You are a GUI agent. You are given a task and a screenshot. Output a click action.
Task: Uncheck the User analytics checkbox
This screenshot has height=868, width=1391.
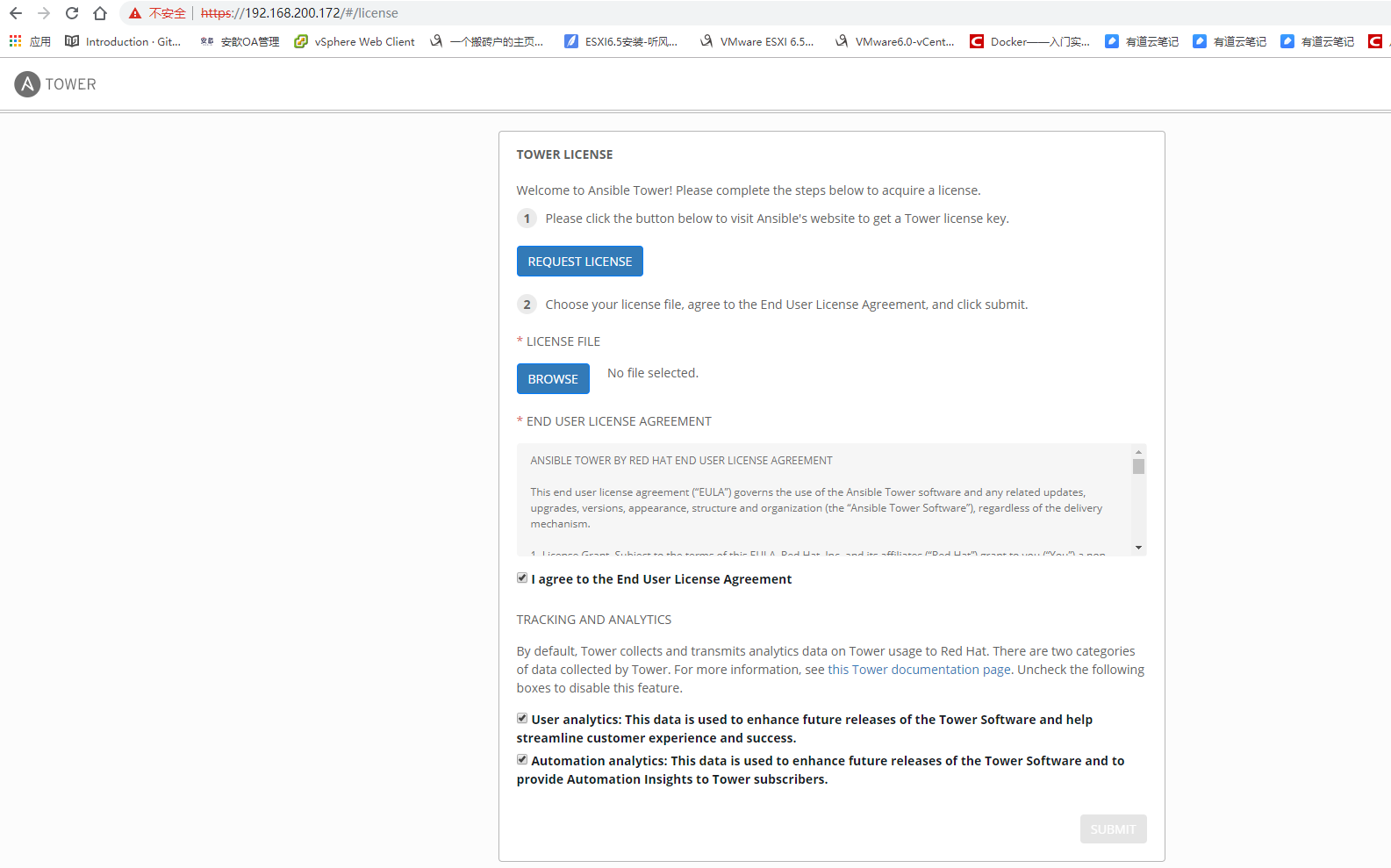(x=522, y=718)
